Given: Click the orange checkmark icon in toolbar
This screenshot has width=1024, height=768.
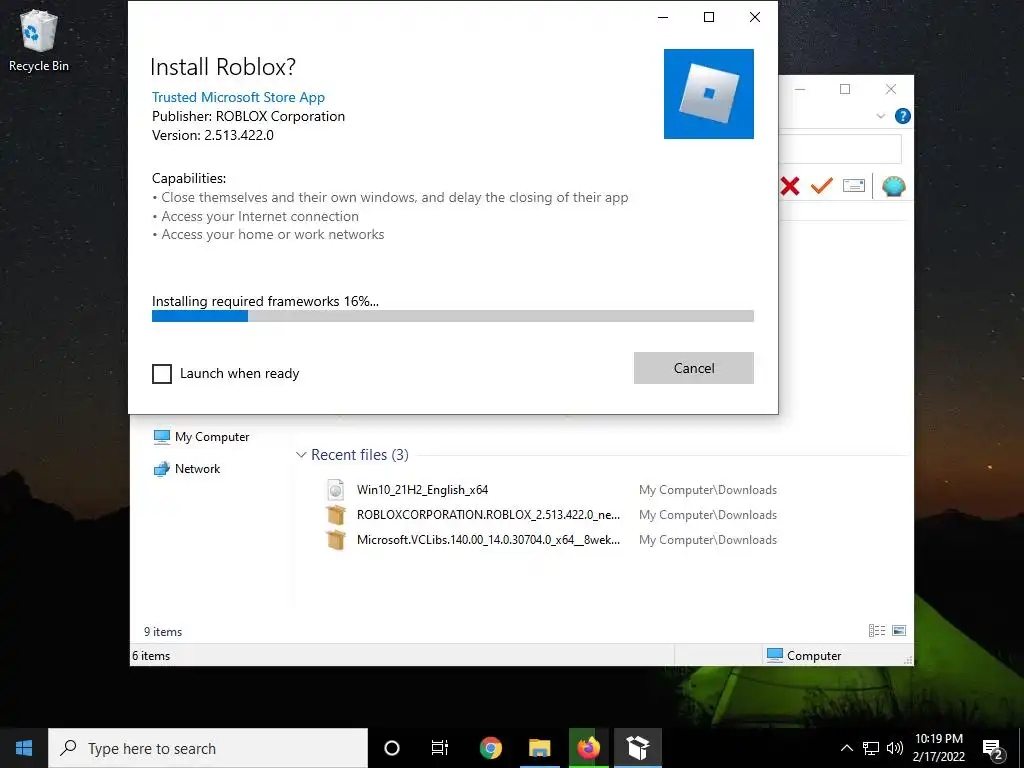Looking at the screenshot, I should tap(822, 186).
